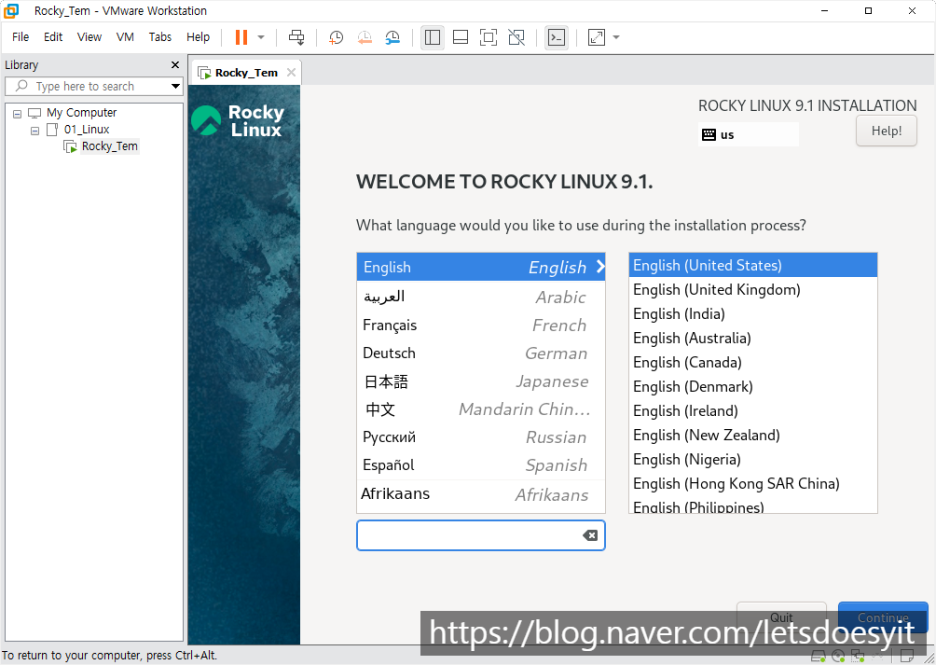This screenshot has height=665, width=936.
Task: Open stretch guest dropdown arrow
Action: point(616,38)
